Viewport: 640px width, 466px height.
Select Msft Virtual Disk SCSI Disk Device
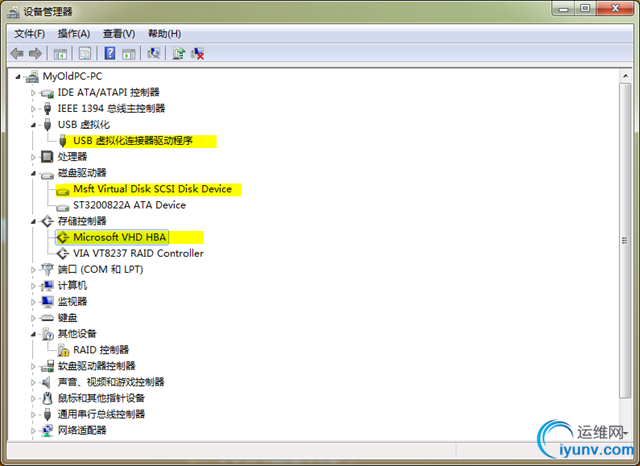[153, 189]
